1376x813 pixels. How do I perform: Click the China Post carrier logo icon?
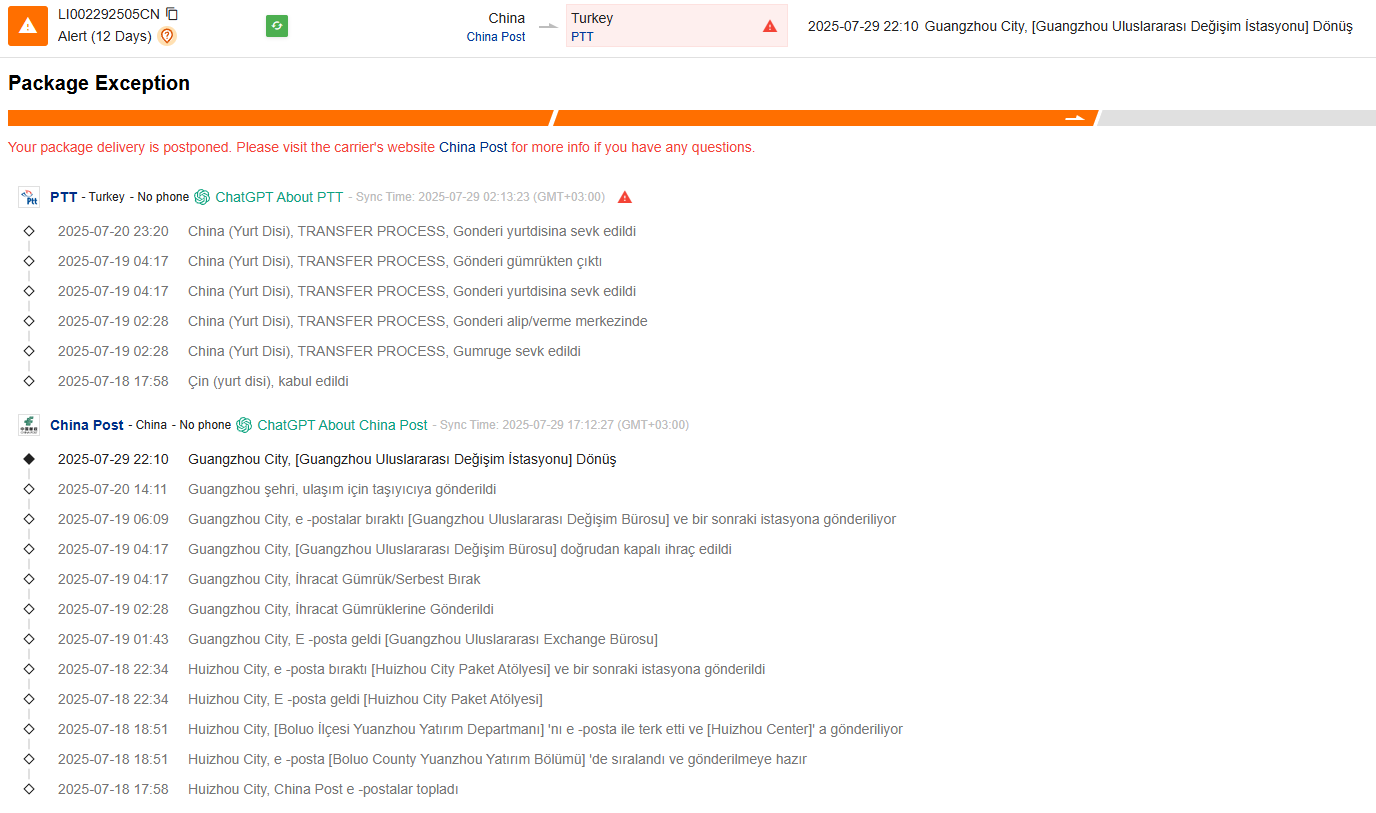click(29, 425)
